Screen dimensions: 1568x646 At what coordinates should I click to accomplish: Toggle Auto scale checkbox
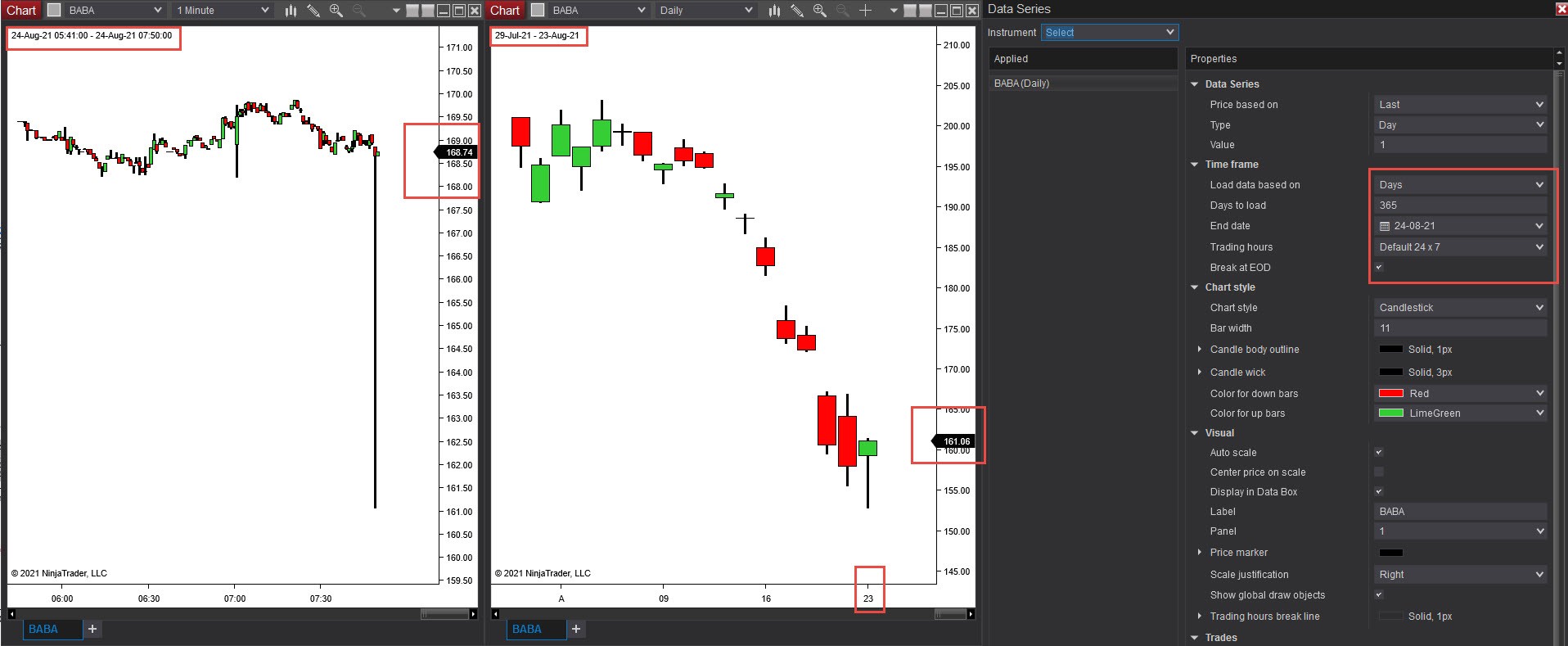1379,453
